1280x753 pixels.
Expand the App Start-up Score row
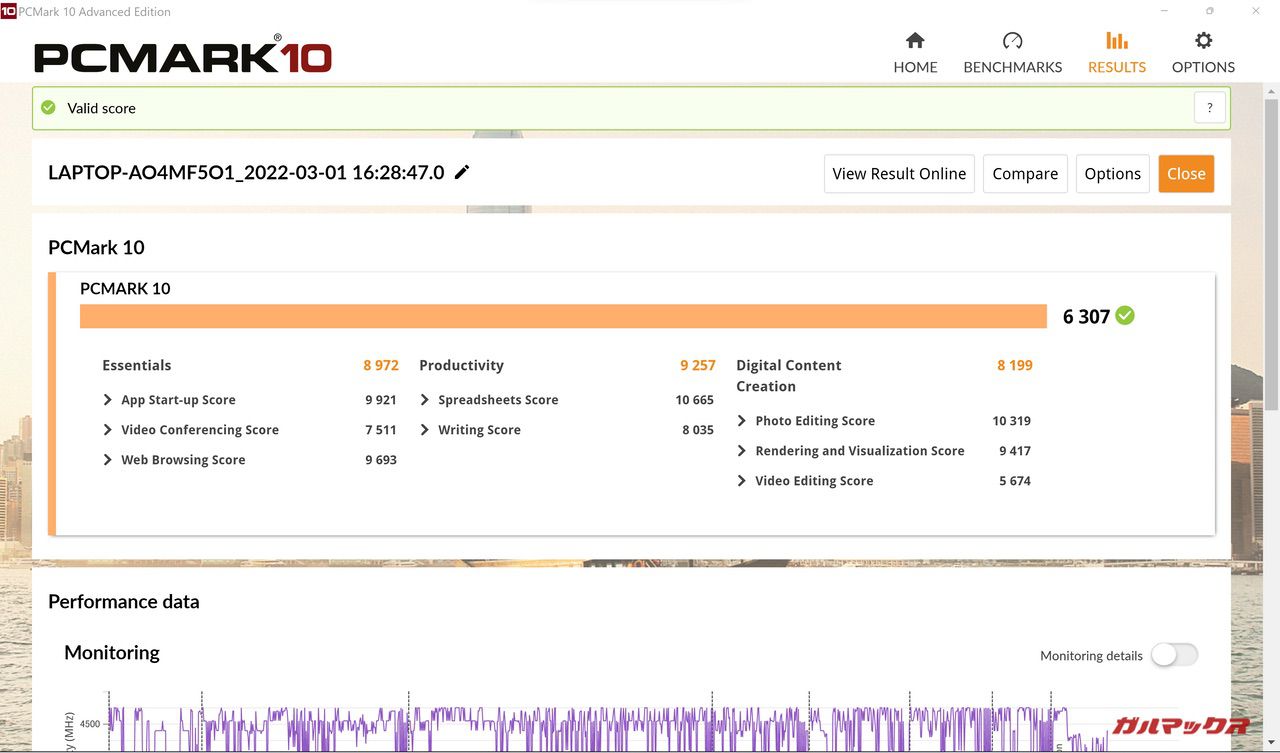[108, 400]
